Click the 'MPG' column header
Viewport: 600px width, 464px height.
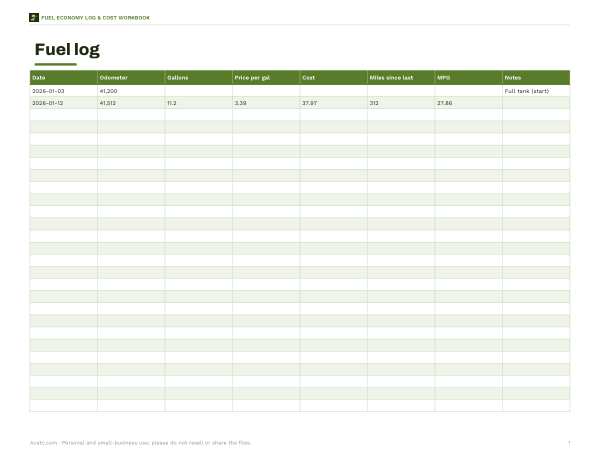[x=469, y=78]
